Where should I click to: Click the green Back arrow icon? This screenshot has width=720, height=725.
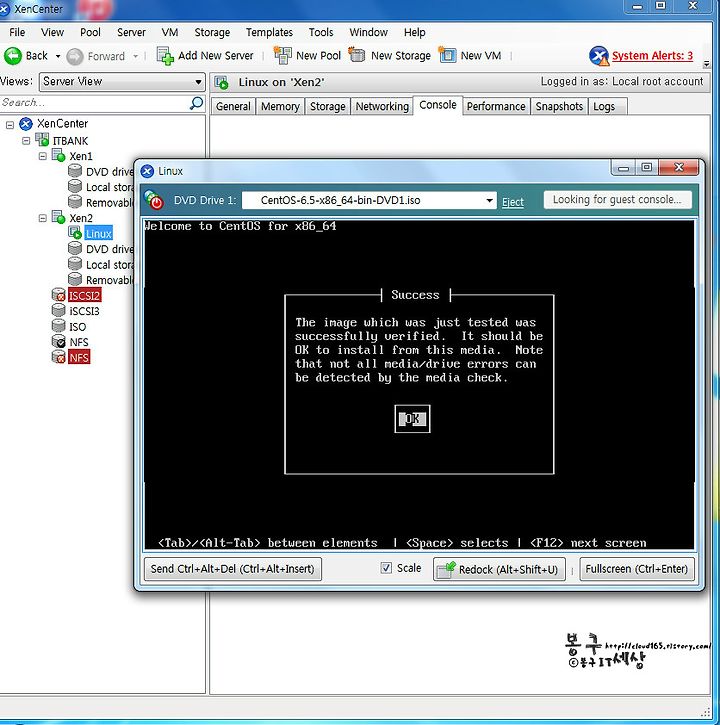point(12,56)
